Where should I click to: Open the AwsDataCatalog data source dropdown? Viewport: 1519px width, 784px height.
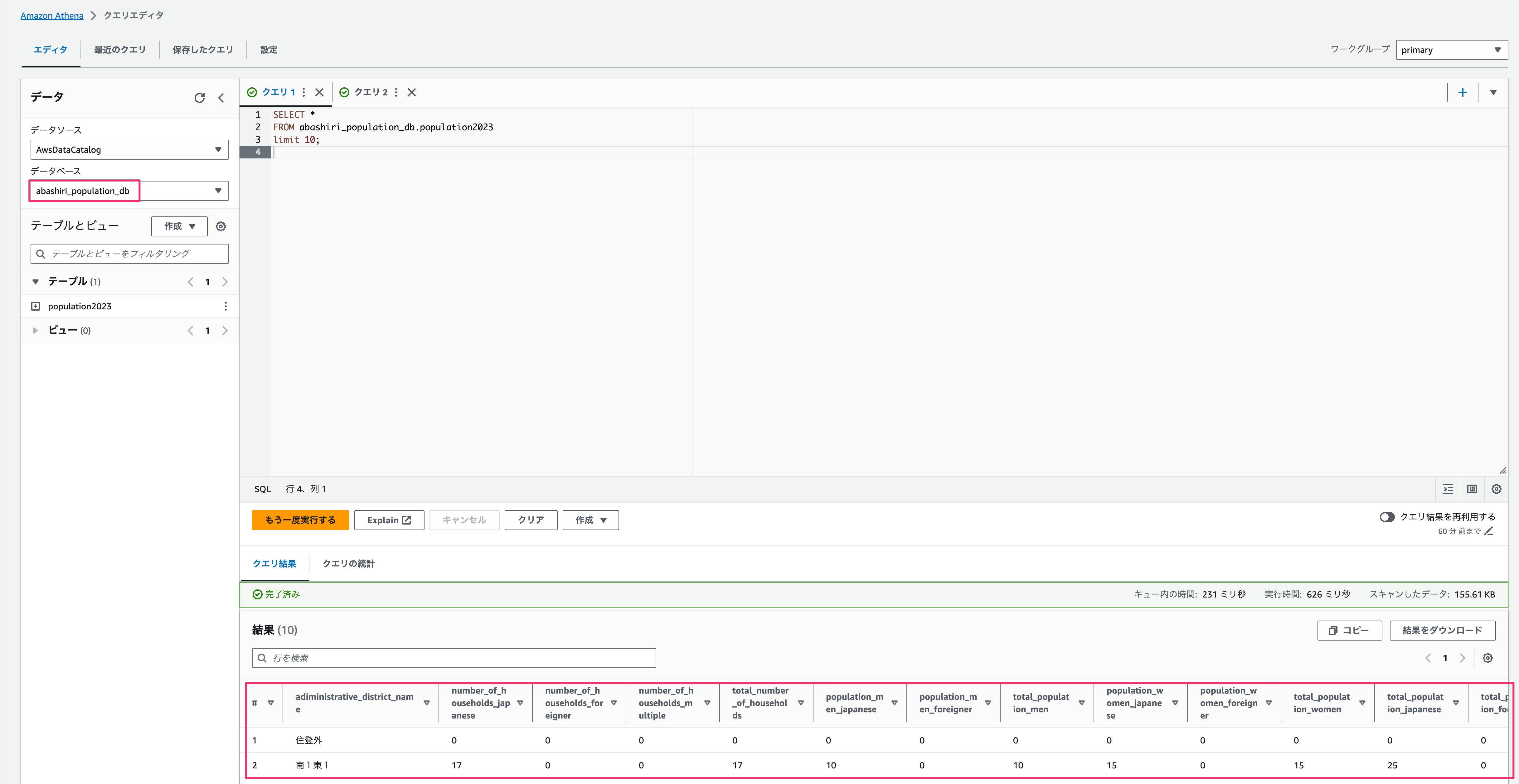click(218, 149)
